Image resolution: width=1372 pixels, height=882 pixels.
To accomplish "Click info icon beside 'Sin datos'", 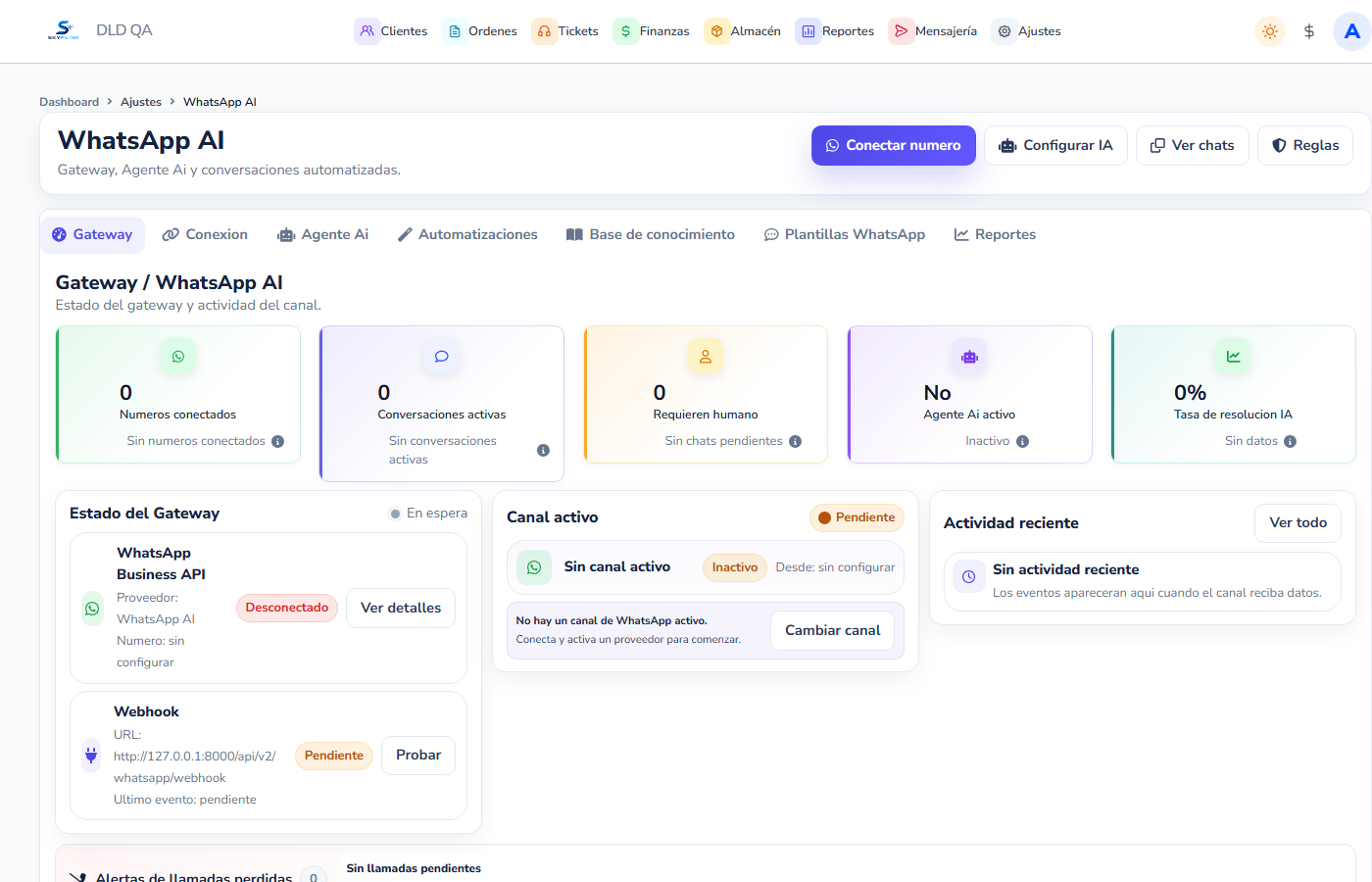I will pyautogui.click(x=1291, y=442).
